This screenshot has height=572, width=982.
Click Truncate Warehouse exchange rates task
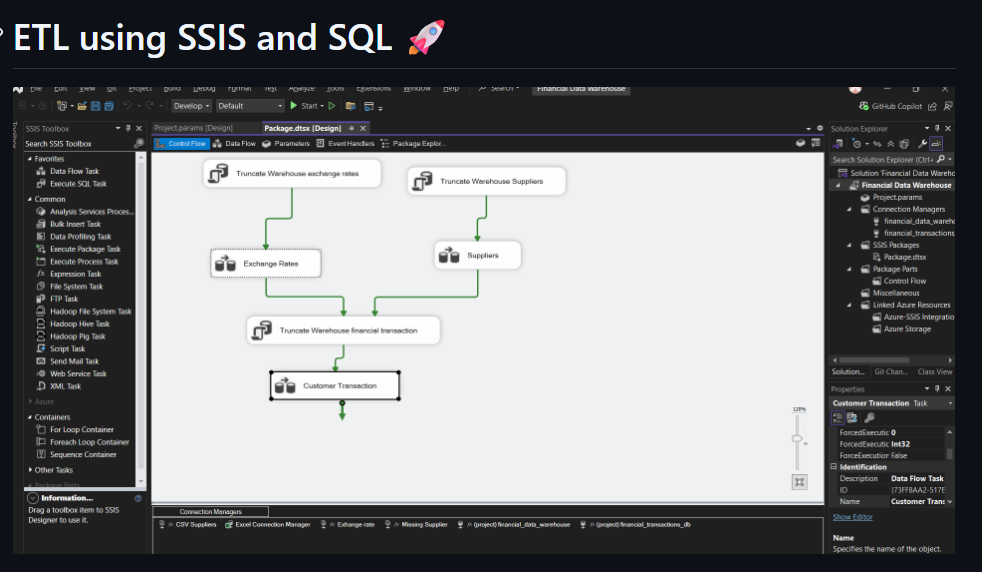point(292,174)
